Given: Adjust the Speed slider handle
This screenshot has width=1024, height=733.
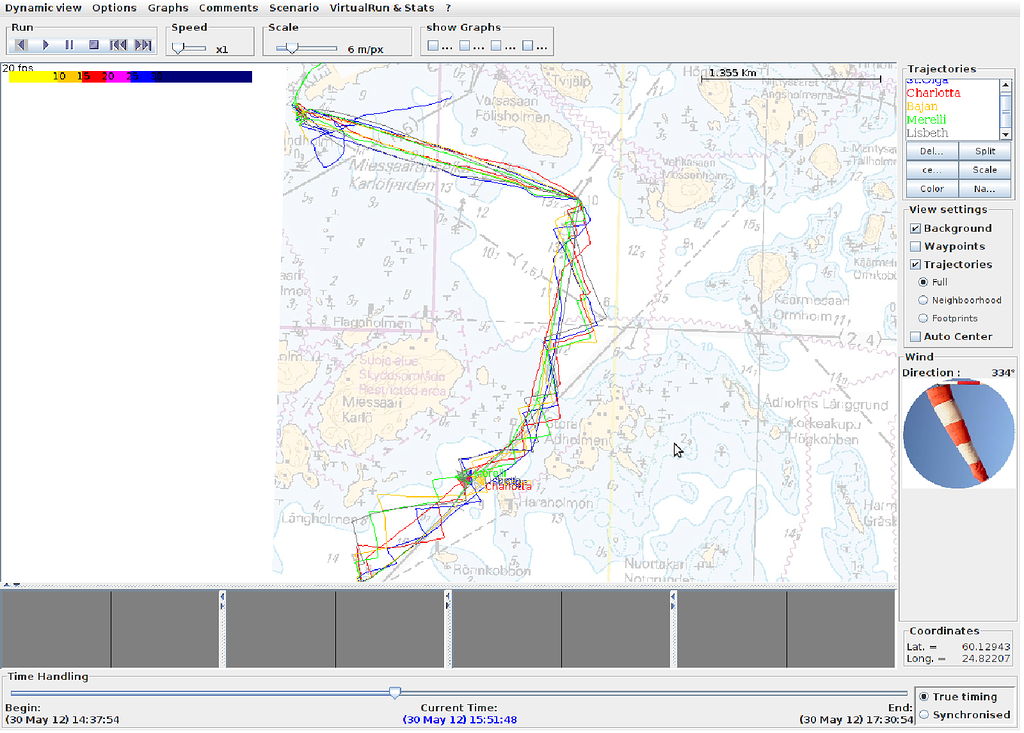Looking at the screenshot, I should (178, 48).
